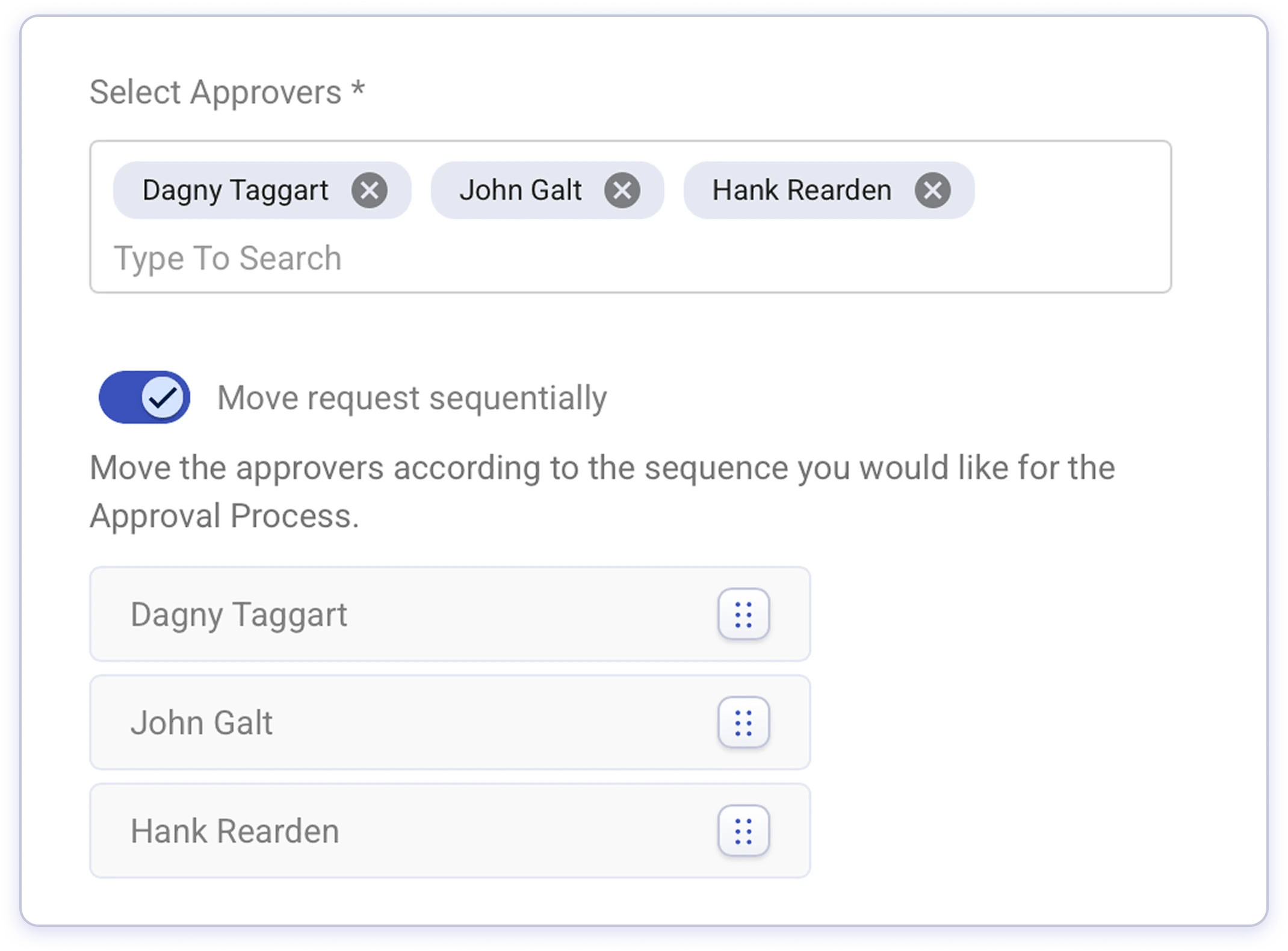Select the Dagny Taggart chip name
The width and height of the screenshot is (1288, 951).
pos(235,191)
